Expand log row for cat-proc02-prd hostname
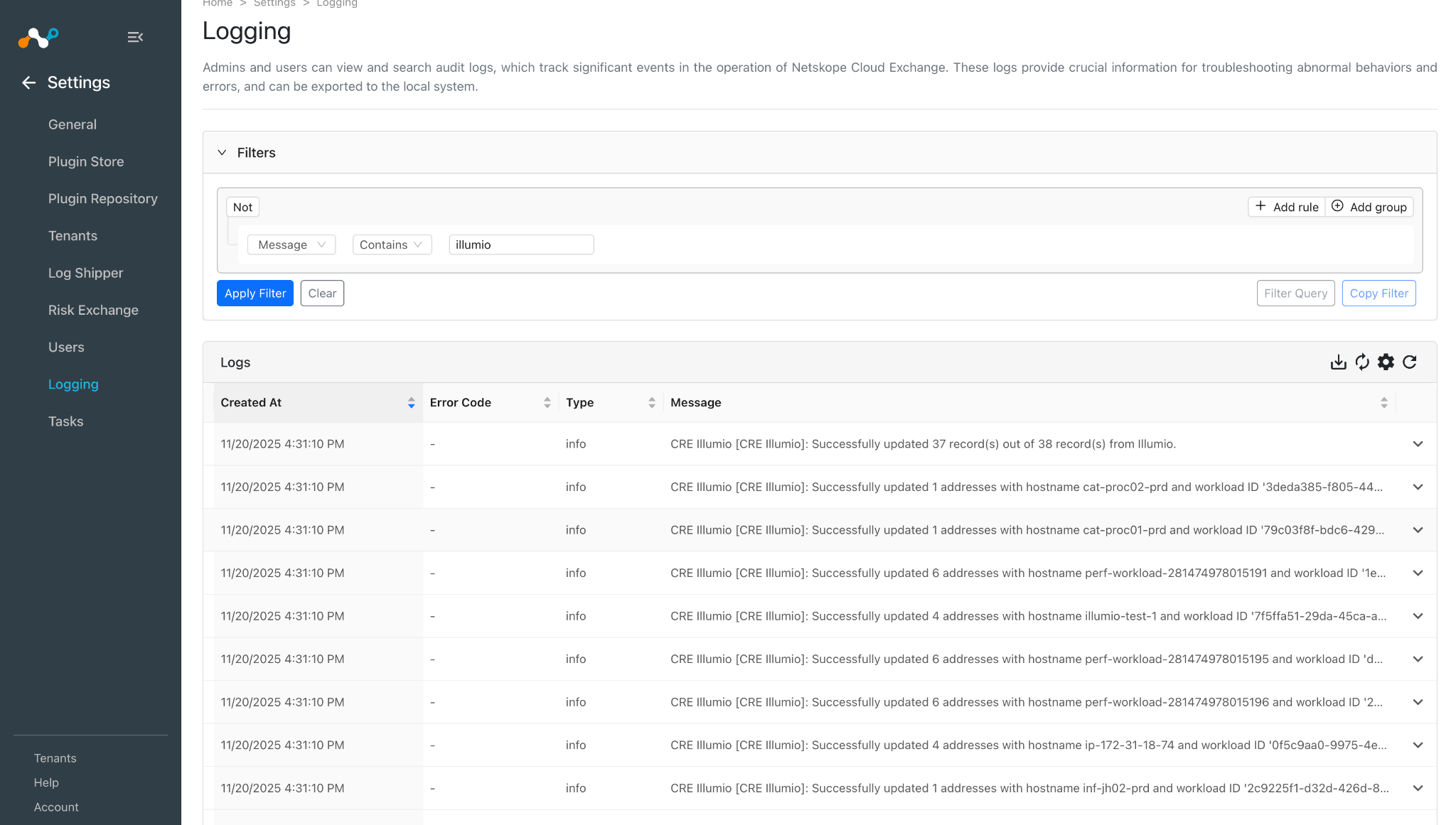This screenshot has height=825, width=1456. coord(1418,487)
